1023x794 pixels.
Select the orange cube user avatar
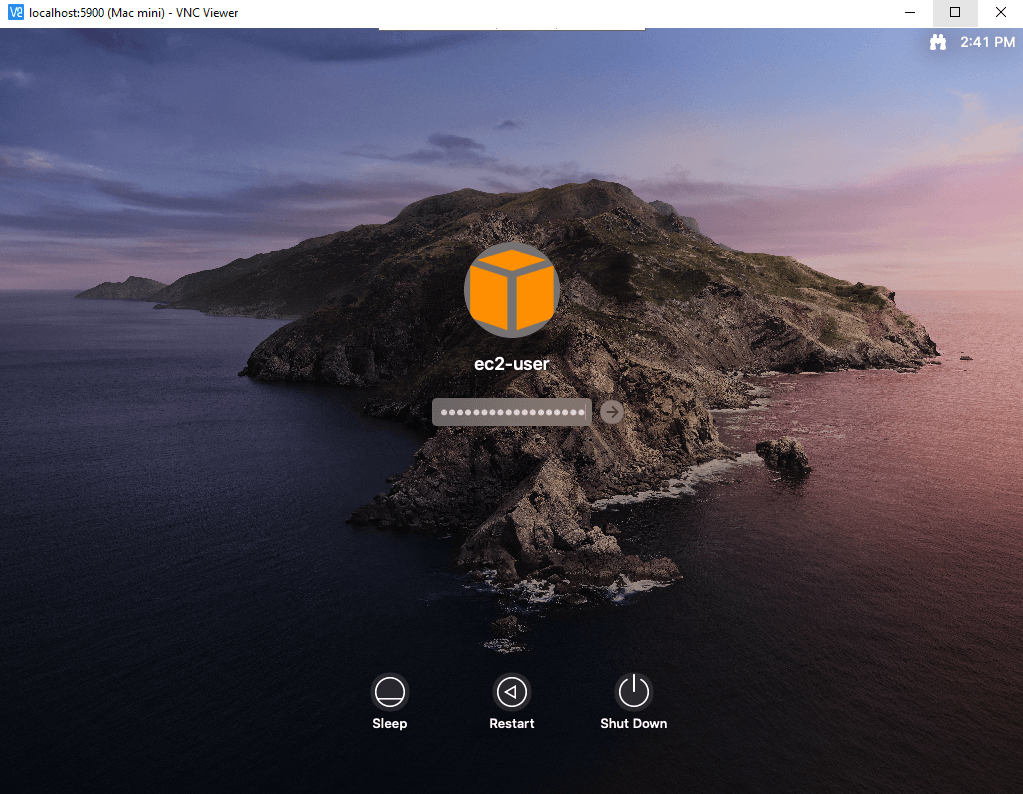[511, 291]
